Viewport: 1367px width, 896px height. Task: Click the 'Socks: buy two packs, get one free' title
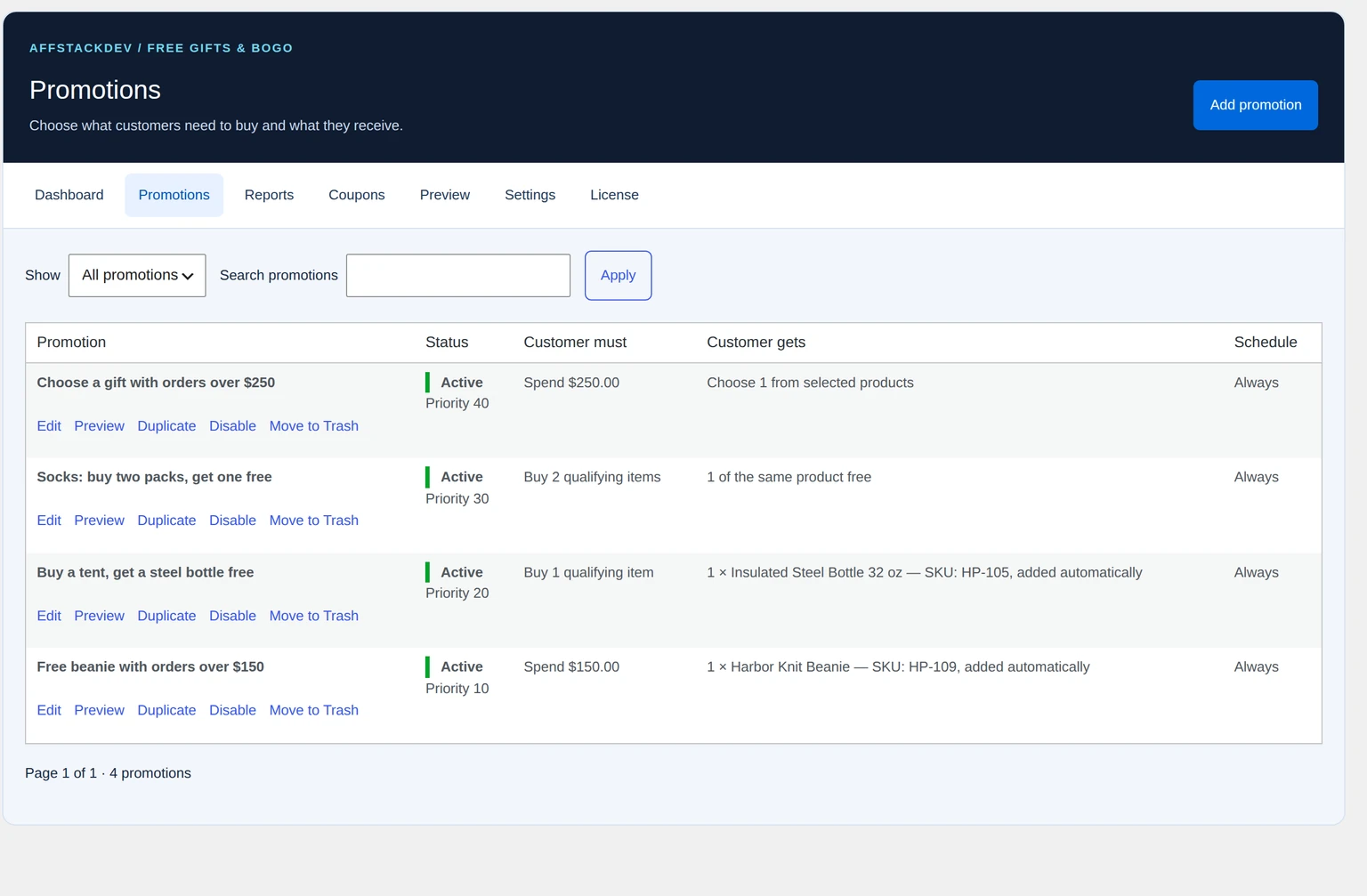click(154, 477)
